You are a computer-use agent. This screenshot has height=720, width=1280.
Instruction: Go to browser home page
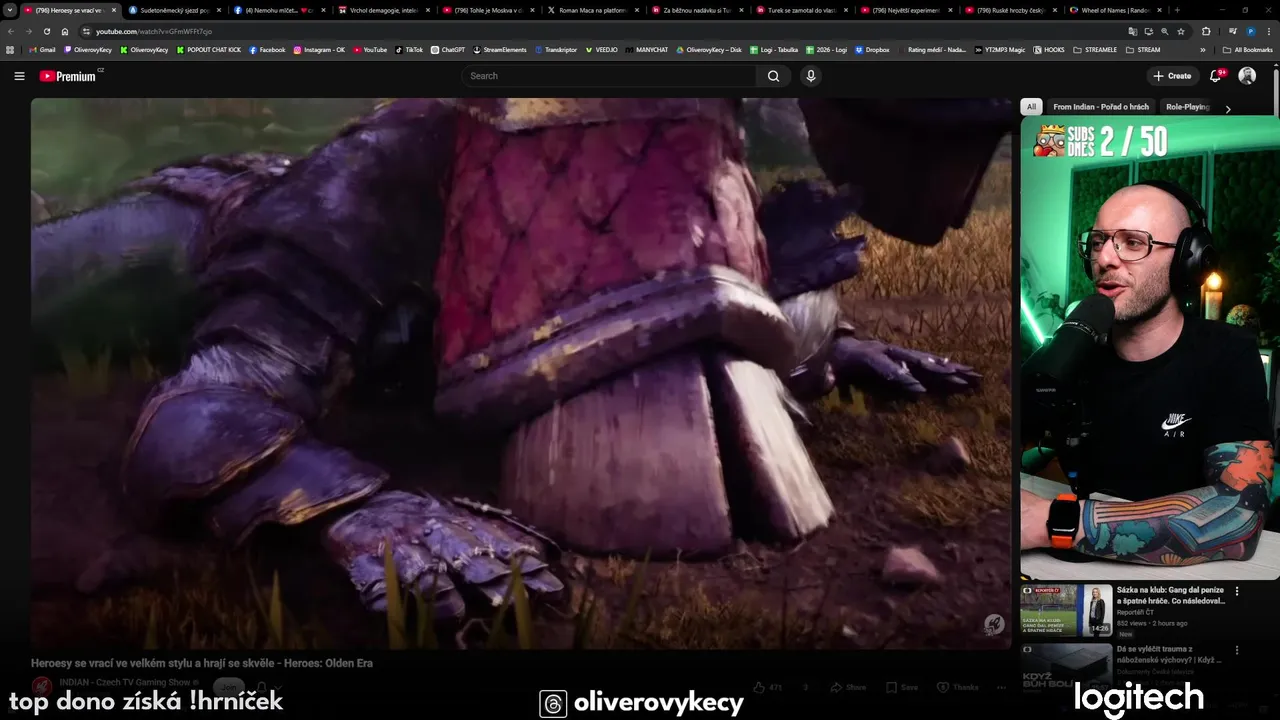(x=65, y=31)
